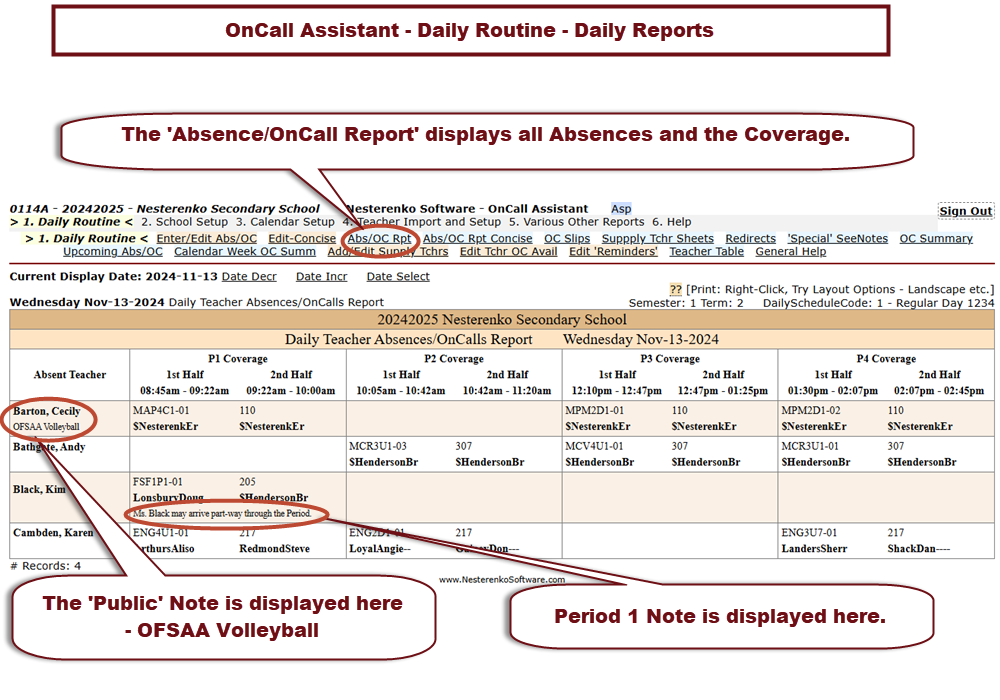The image size is (1000, 700).
Task: View Supply Tchr Sheets
Action: [x=658, y=239]
